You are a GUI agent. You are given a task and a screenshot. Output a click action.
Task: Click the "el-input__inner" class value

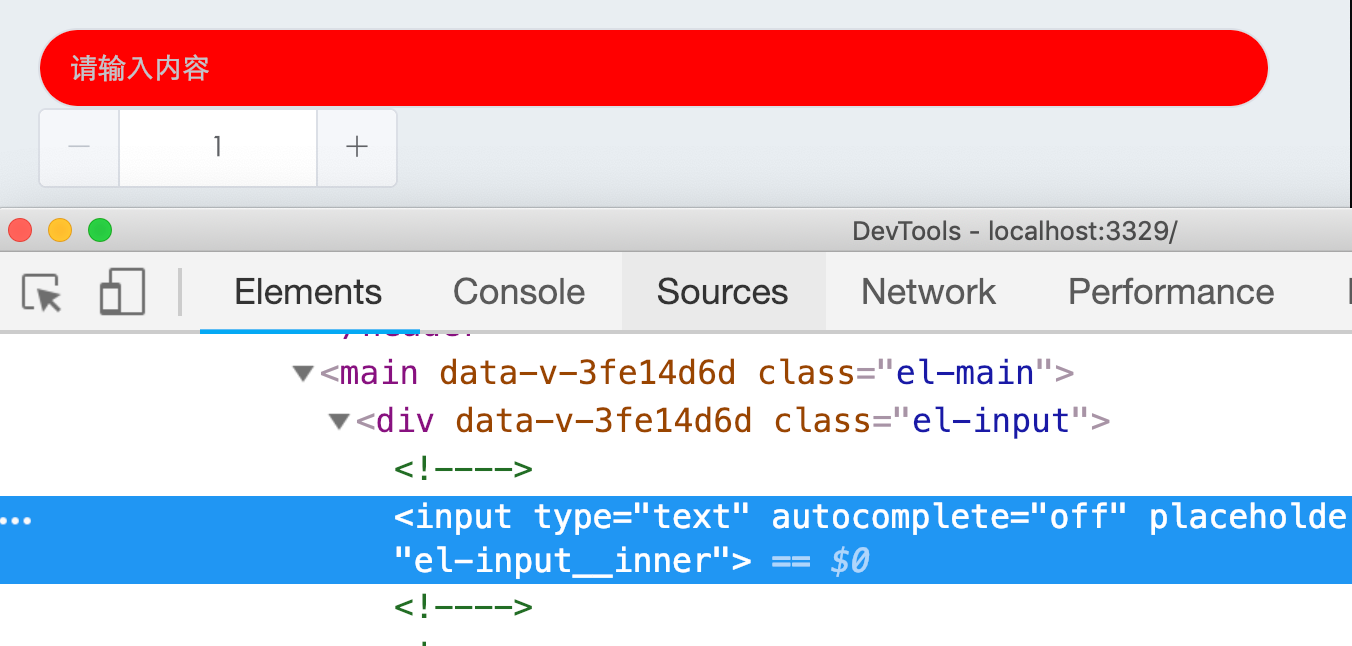(563, 561)
